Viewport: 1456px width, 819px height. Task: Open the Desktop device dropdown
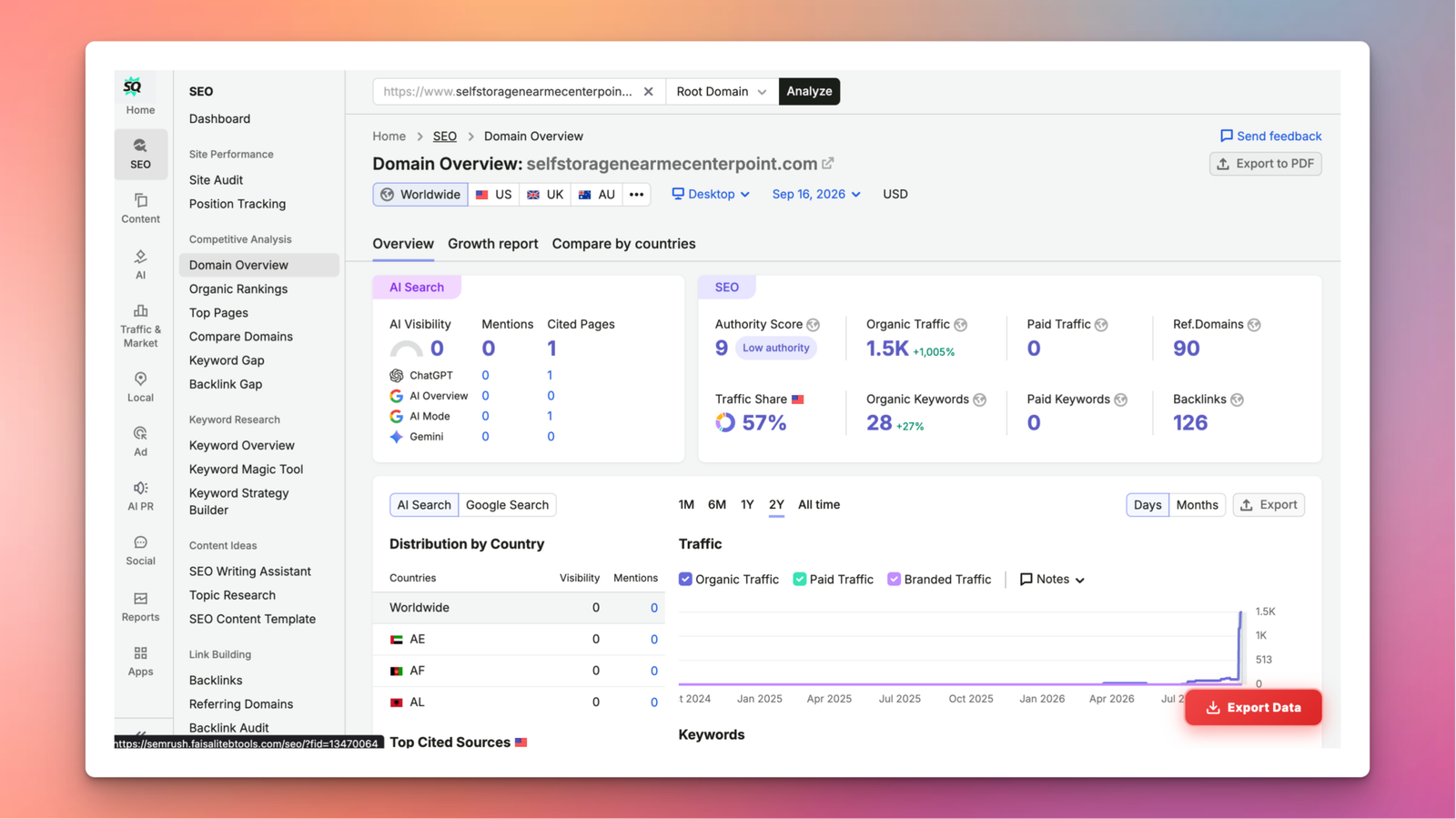711,195
